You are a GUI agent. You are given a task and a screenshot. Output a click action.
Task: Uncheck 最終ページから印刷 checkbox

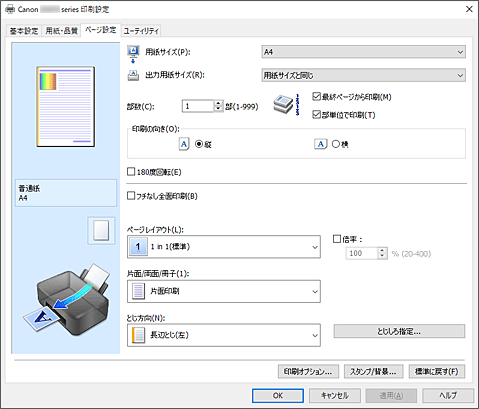[316, 97]
